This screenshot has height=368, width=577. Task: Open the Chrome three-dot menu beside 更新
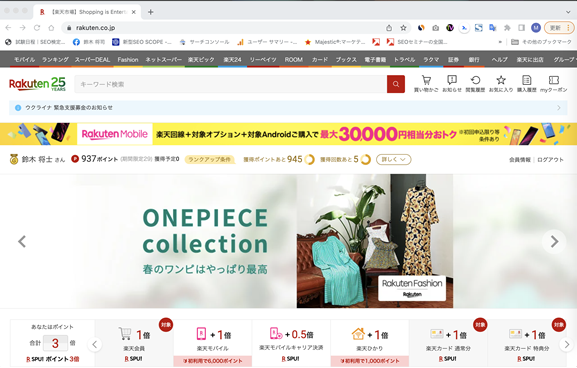(x=568, y=28)
